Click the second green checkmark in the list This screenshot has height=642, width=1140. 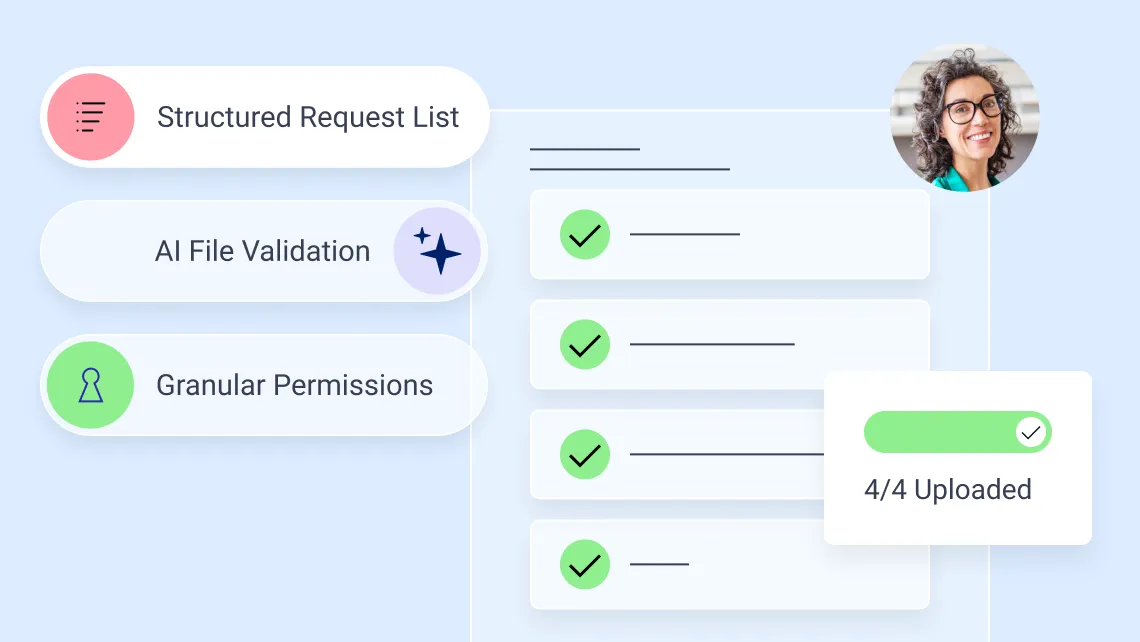[x=585, y=345]
